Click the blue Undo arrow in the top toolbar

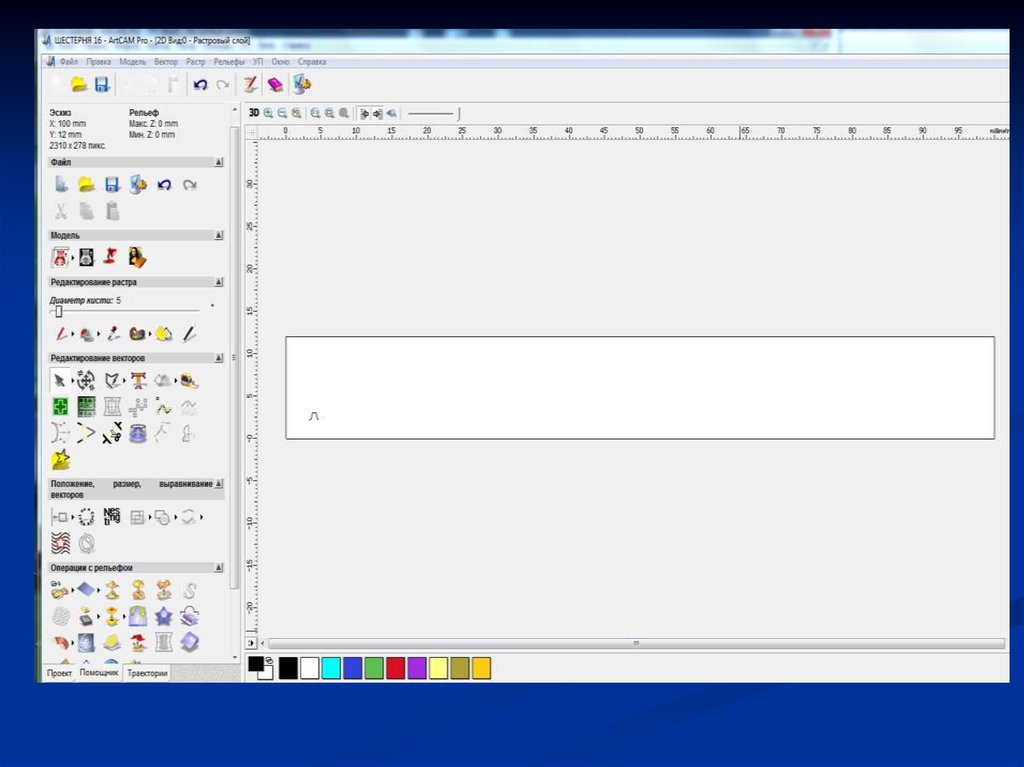[x=200, y=86]
